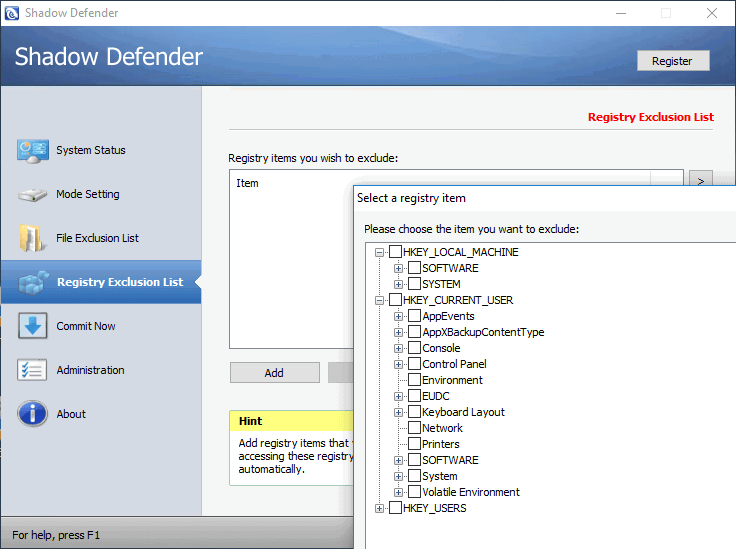Select the Printers tree label
This screenshot has width=736, height=549.
click(440, 444)
